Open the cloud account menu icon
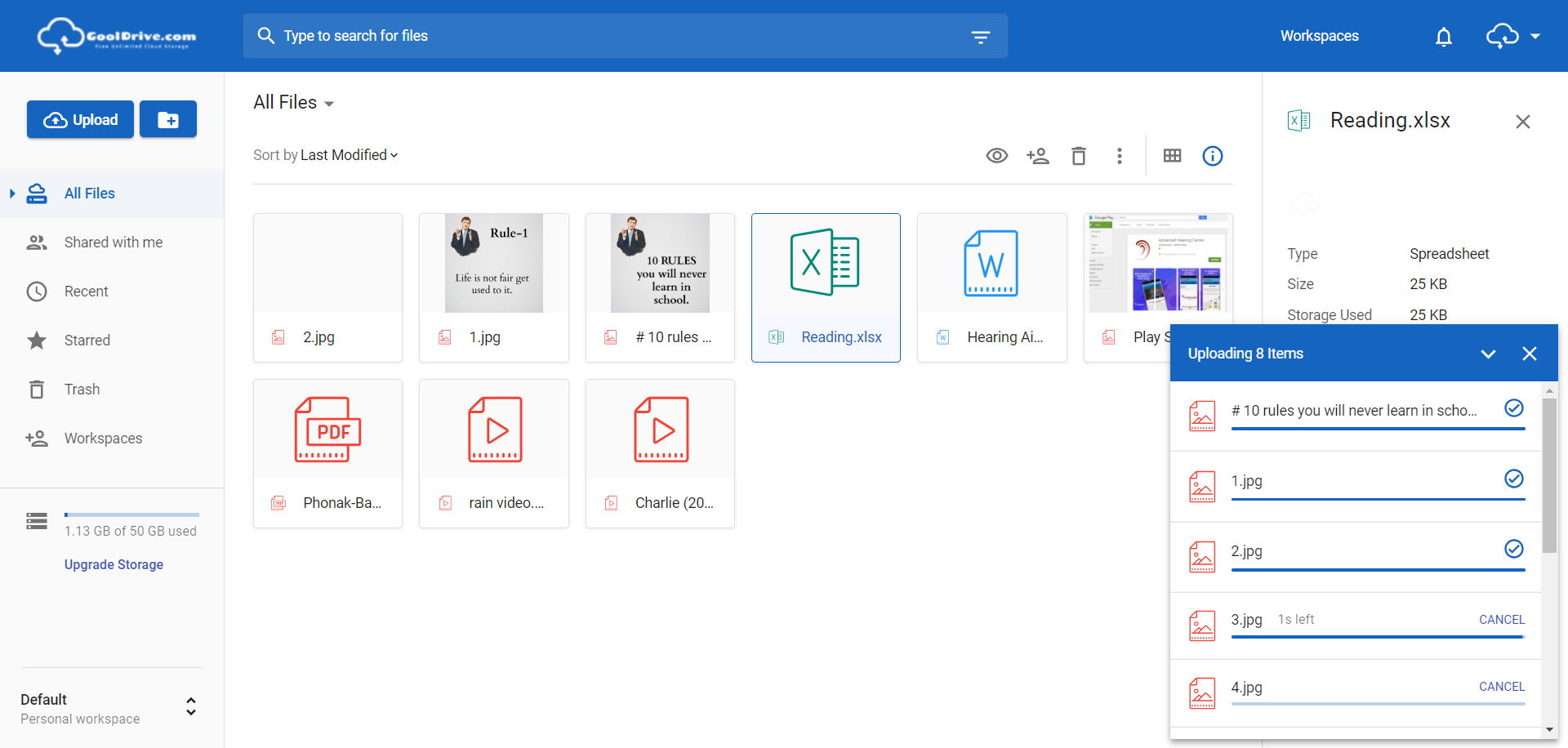The image size is (1568, 748). [1512, 37]
